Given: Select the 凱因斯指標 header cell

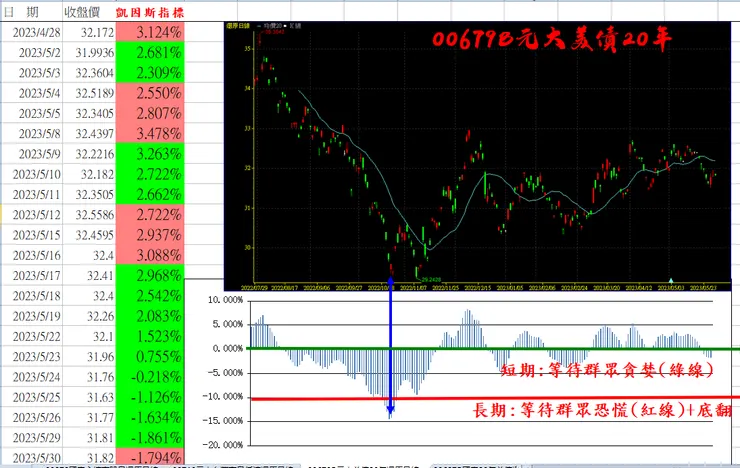Looking at the screenshot, I should [x=150, y=12].
